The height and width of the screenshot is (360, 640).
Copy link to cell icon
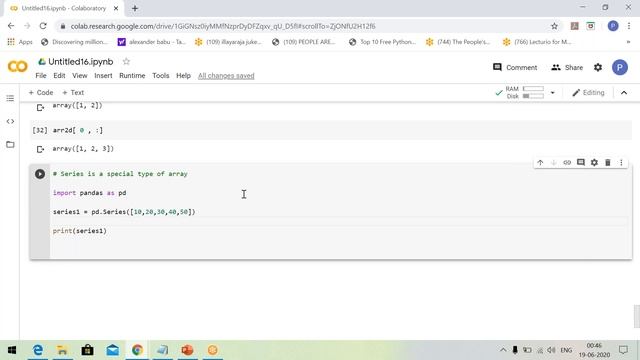pyautogui.click(x=567, y=162)
